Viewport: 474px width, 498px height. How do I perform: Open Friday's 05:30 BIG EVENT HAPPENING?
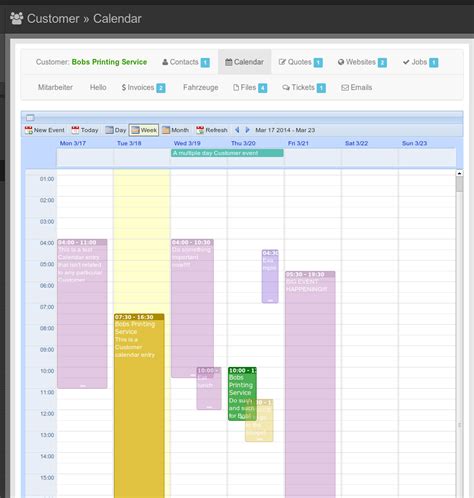[310, 385]
